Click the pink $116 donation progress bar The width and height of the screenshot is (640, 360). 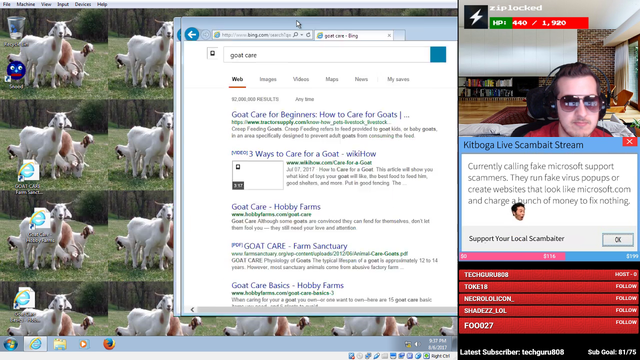click(x=513, y=256)
